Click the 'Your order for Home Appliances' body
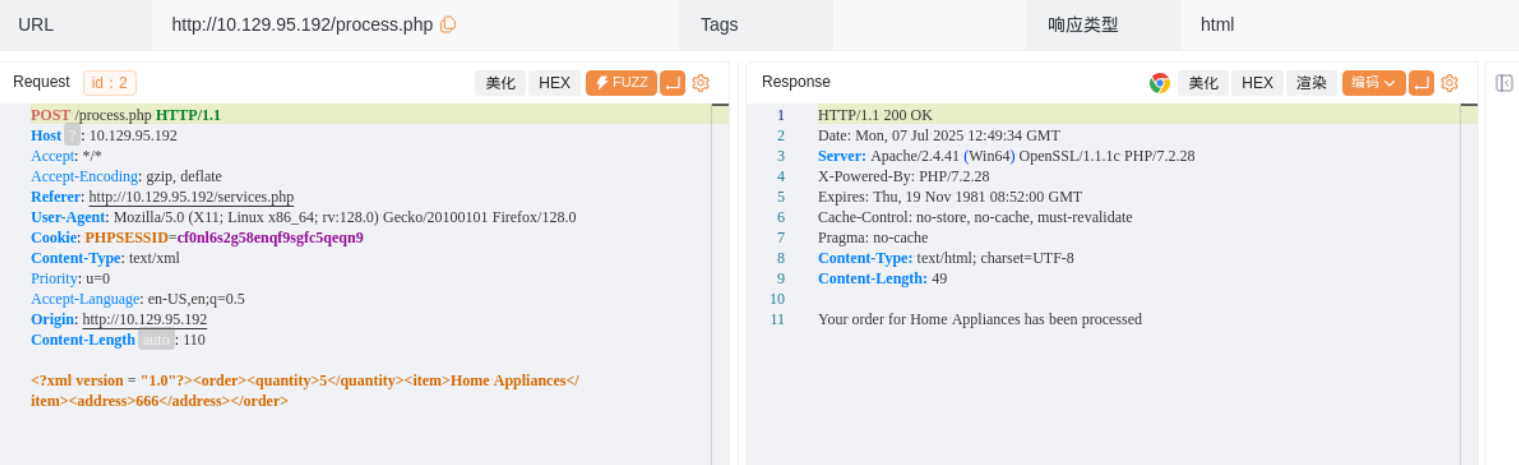Viewport: 1519px width, 465px height. click(x=980, y=319)
